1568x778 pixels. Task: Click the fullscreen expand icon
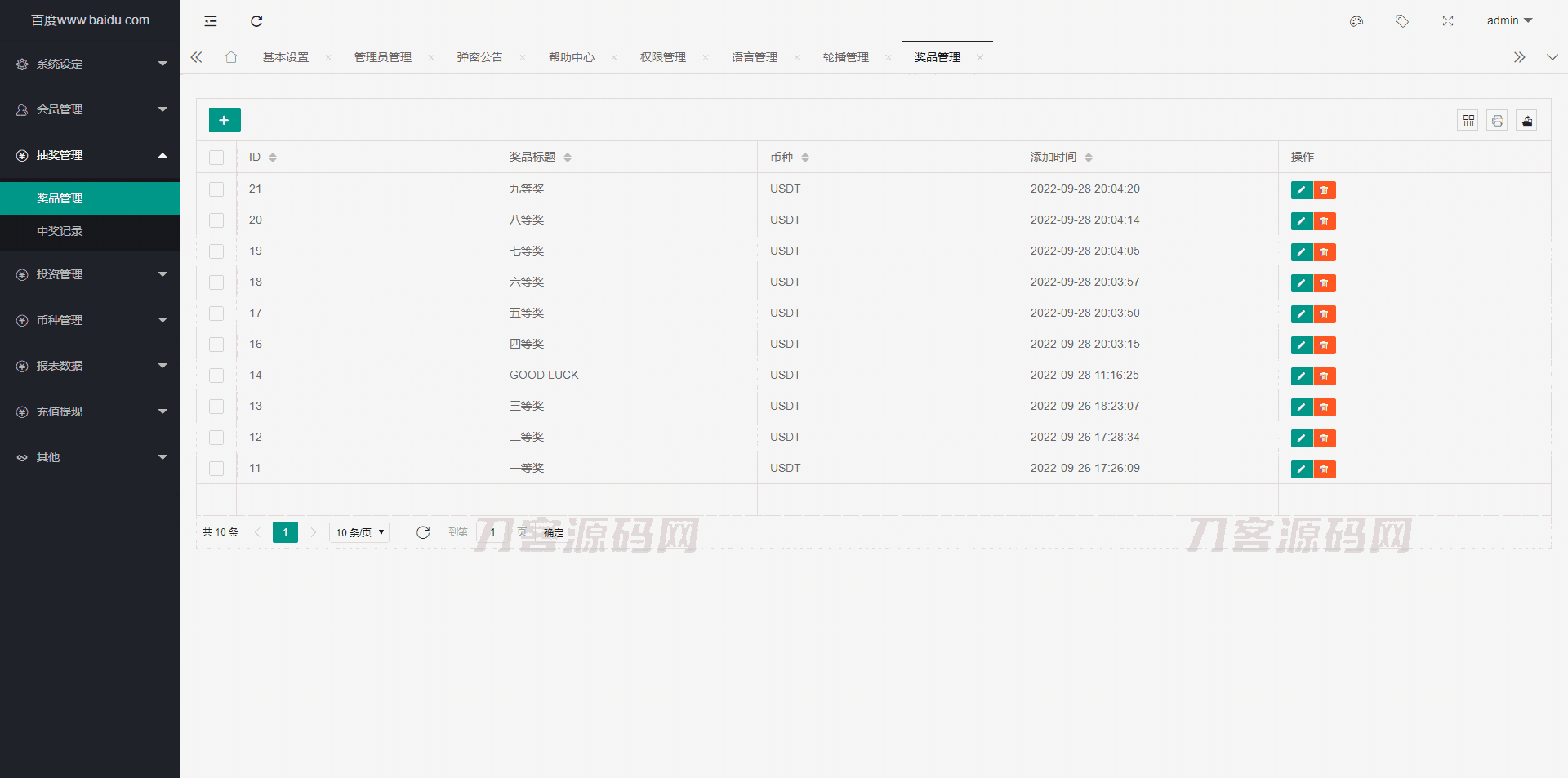pos(1448,21)
